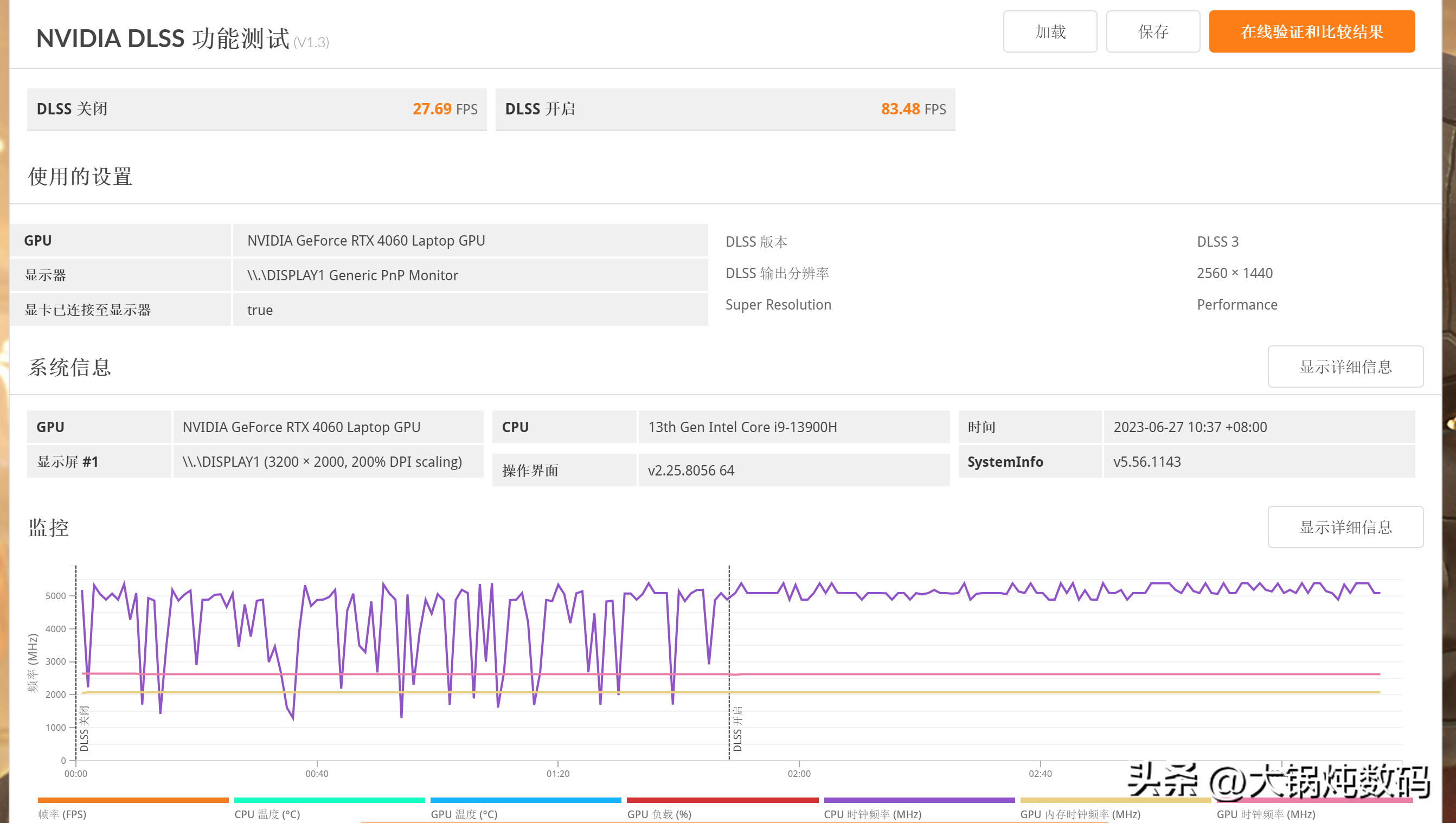Toggle CPU 时钟频率 purple legend swatch

919,800
